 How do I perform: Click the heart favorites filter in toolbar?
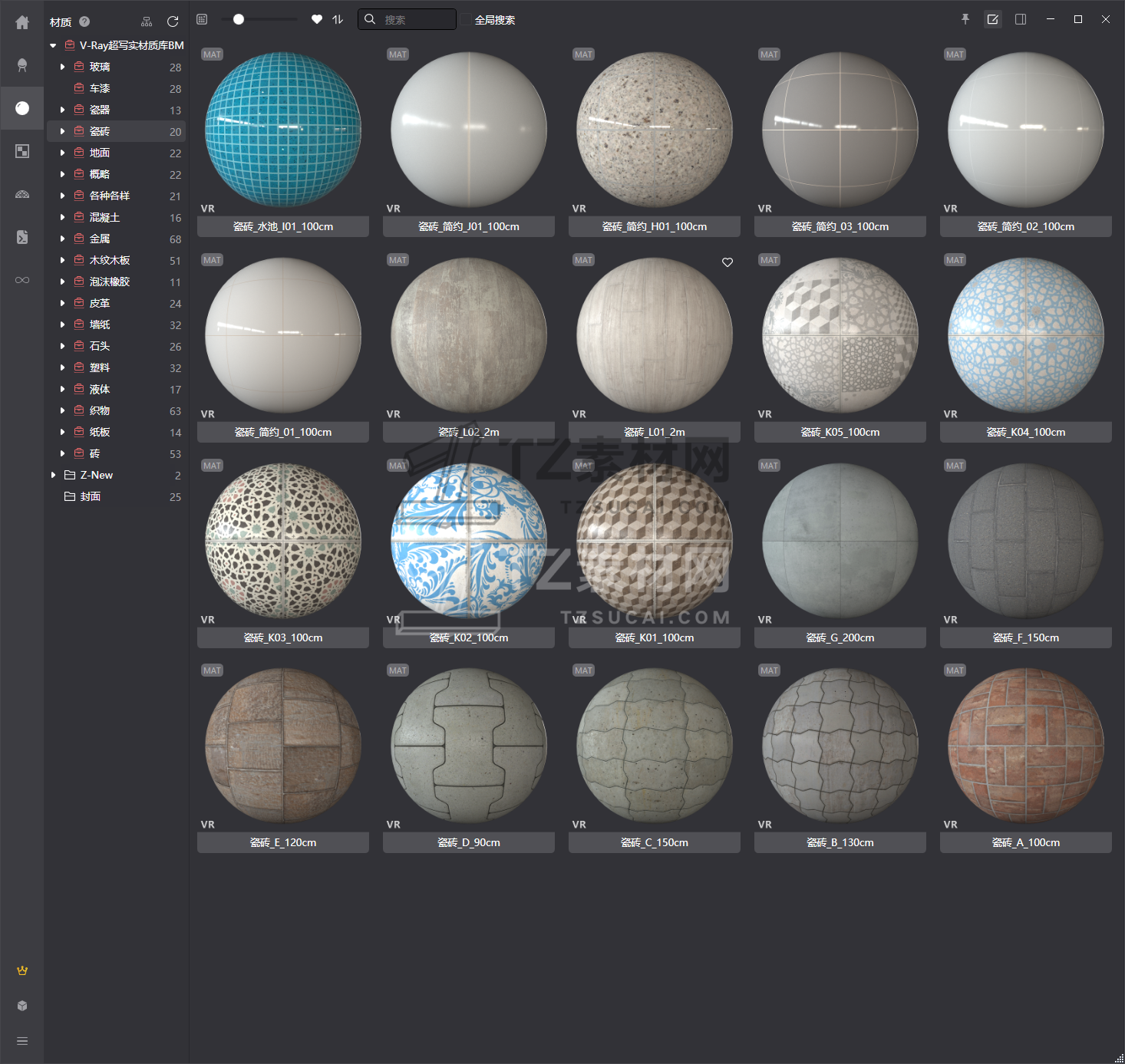click(x=317, y=19)
